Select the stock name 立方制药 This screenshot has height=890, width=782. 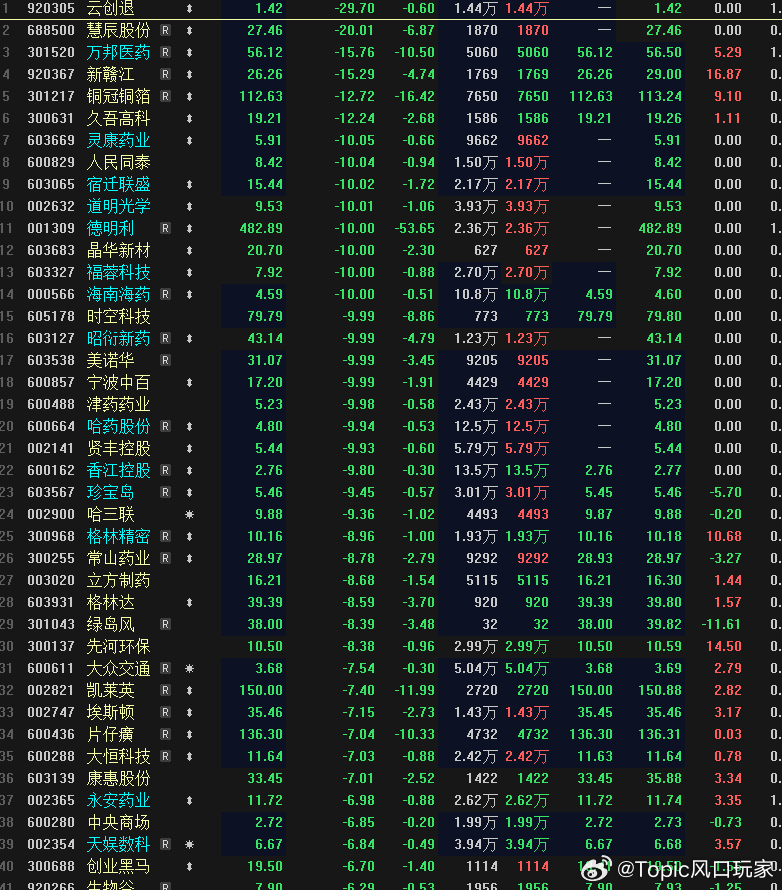pos(119,581)
